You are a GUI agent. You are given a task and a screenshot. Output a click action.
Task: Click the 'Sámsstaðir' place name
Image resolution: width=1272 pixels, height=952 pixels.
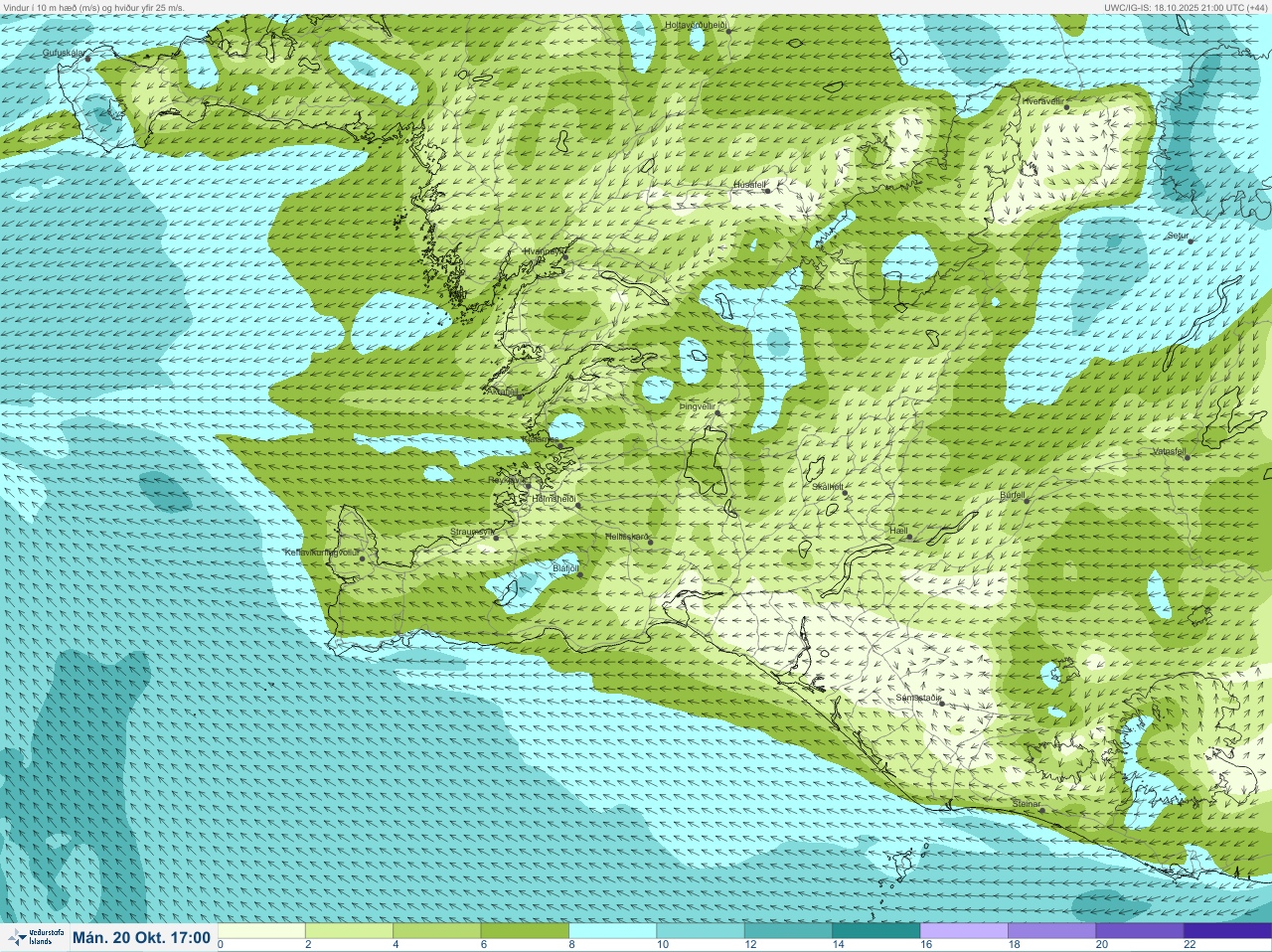(917, 698)
